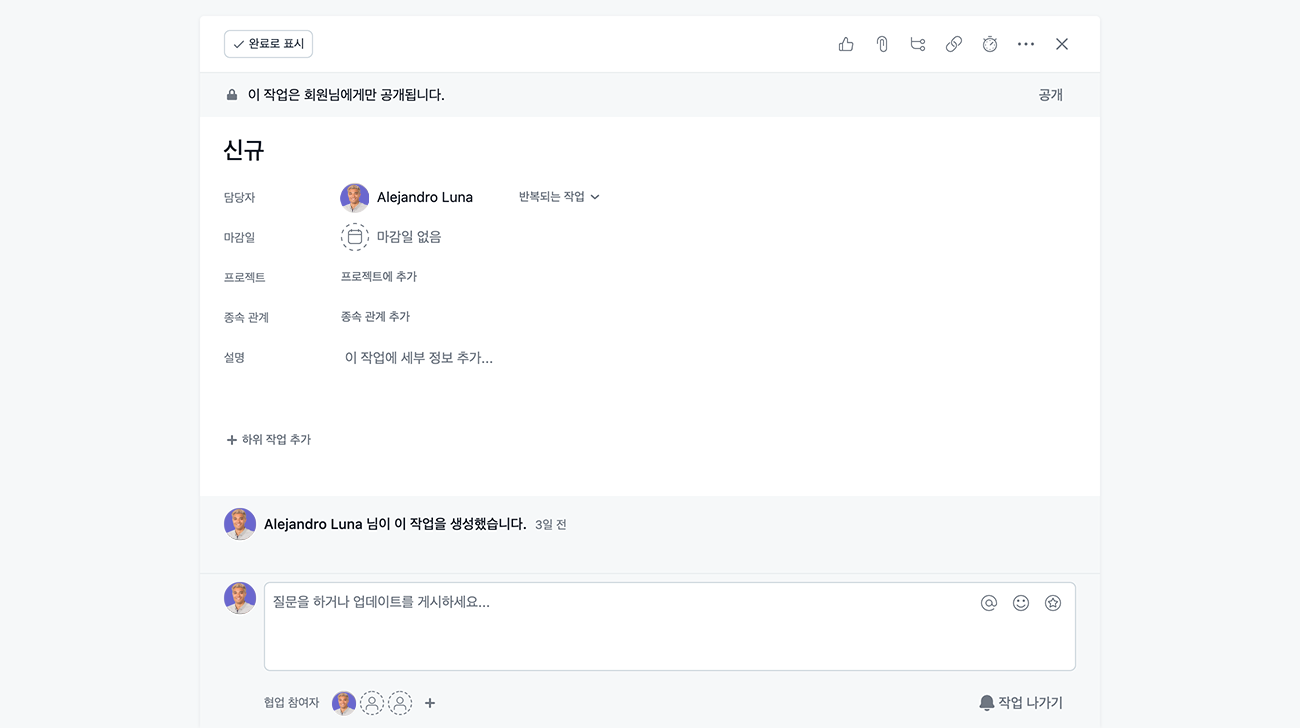
Task: Start the time tracking stopwatch icon
Action: tap(990, 44)
